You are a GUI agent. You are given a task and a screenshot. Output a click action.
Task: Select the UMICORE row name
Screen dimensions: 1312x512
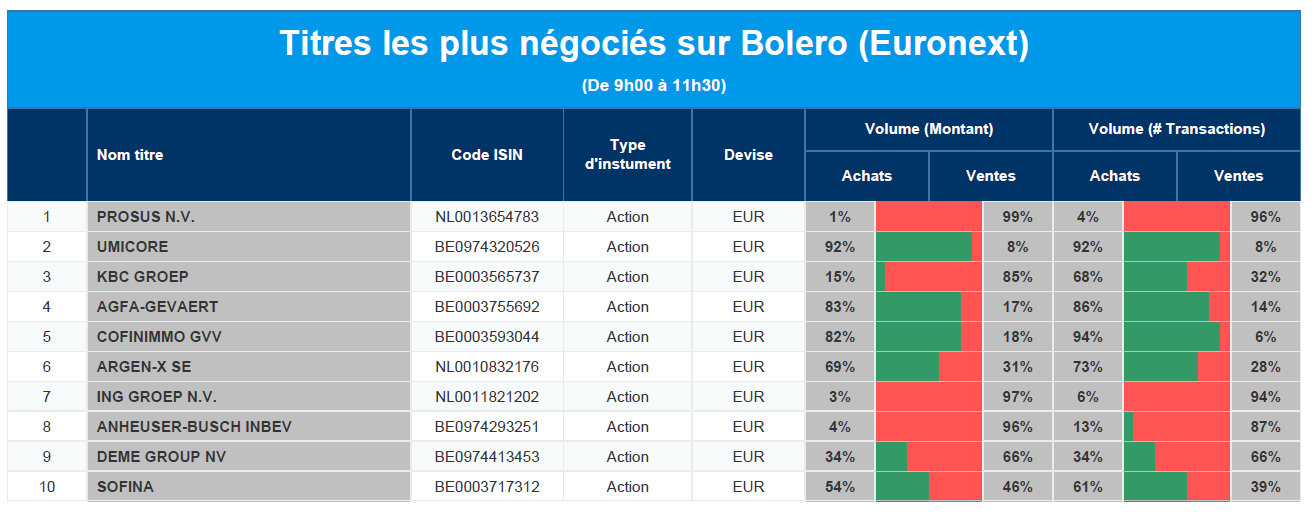click(x=133, y=247)
